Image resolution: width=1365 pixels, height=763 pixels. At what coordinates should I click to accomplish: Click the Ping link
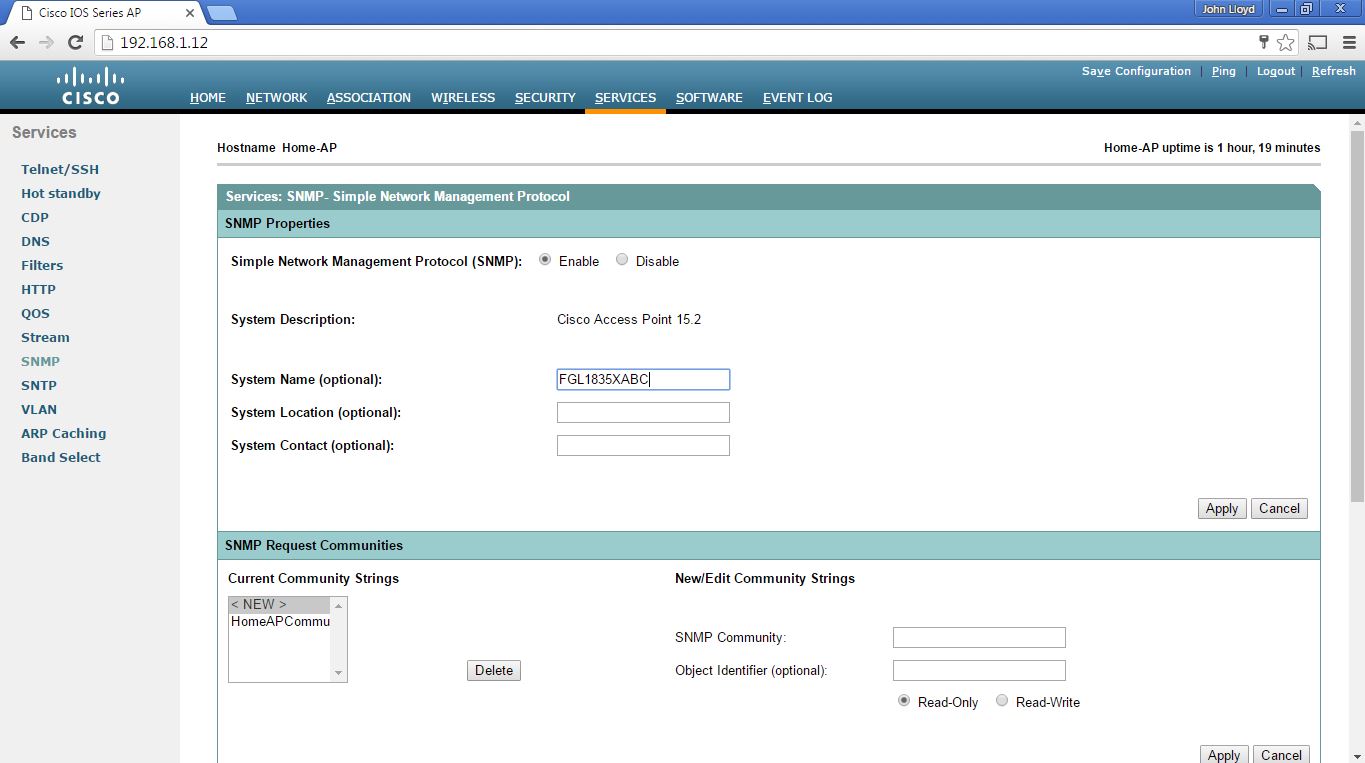coord(1224,71)
